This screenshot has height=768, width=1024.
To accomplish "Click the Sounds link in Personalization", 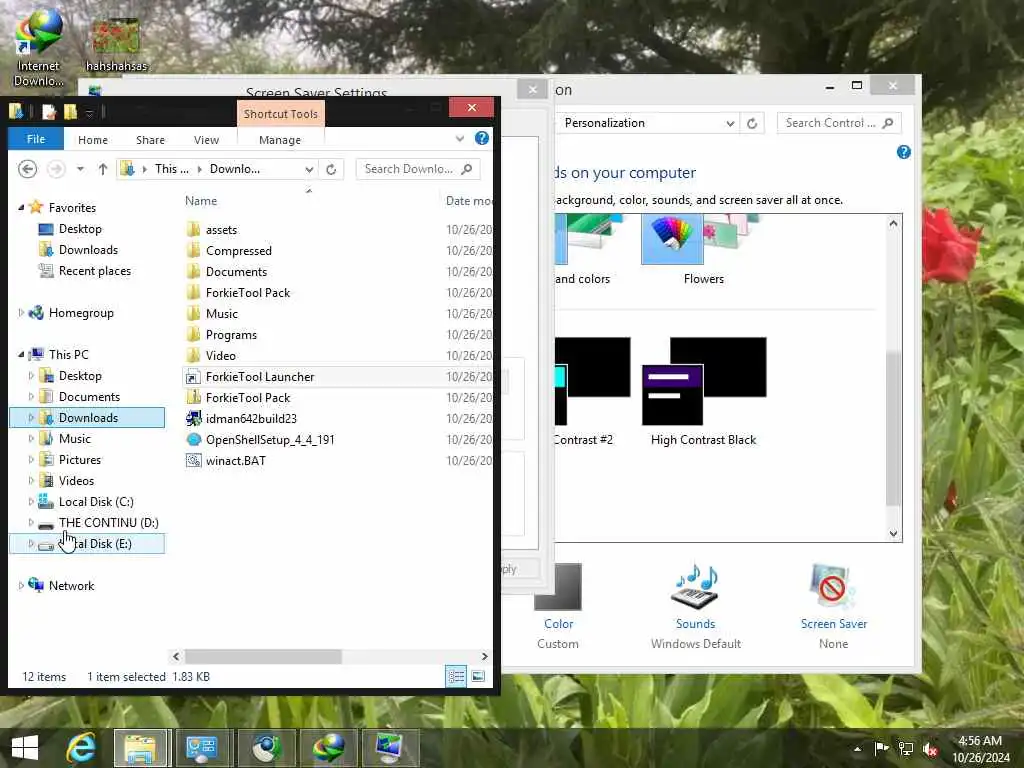I will pos(695,624).
